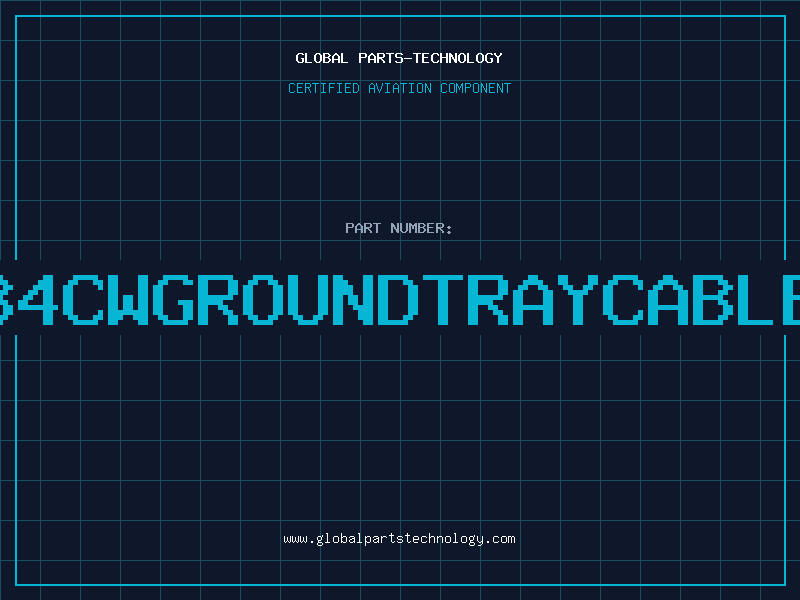Click the PART NUMBER: label

click(399, 228)
